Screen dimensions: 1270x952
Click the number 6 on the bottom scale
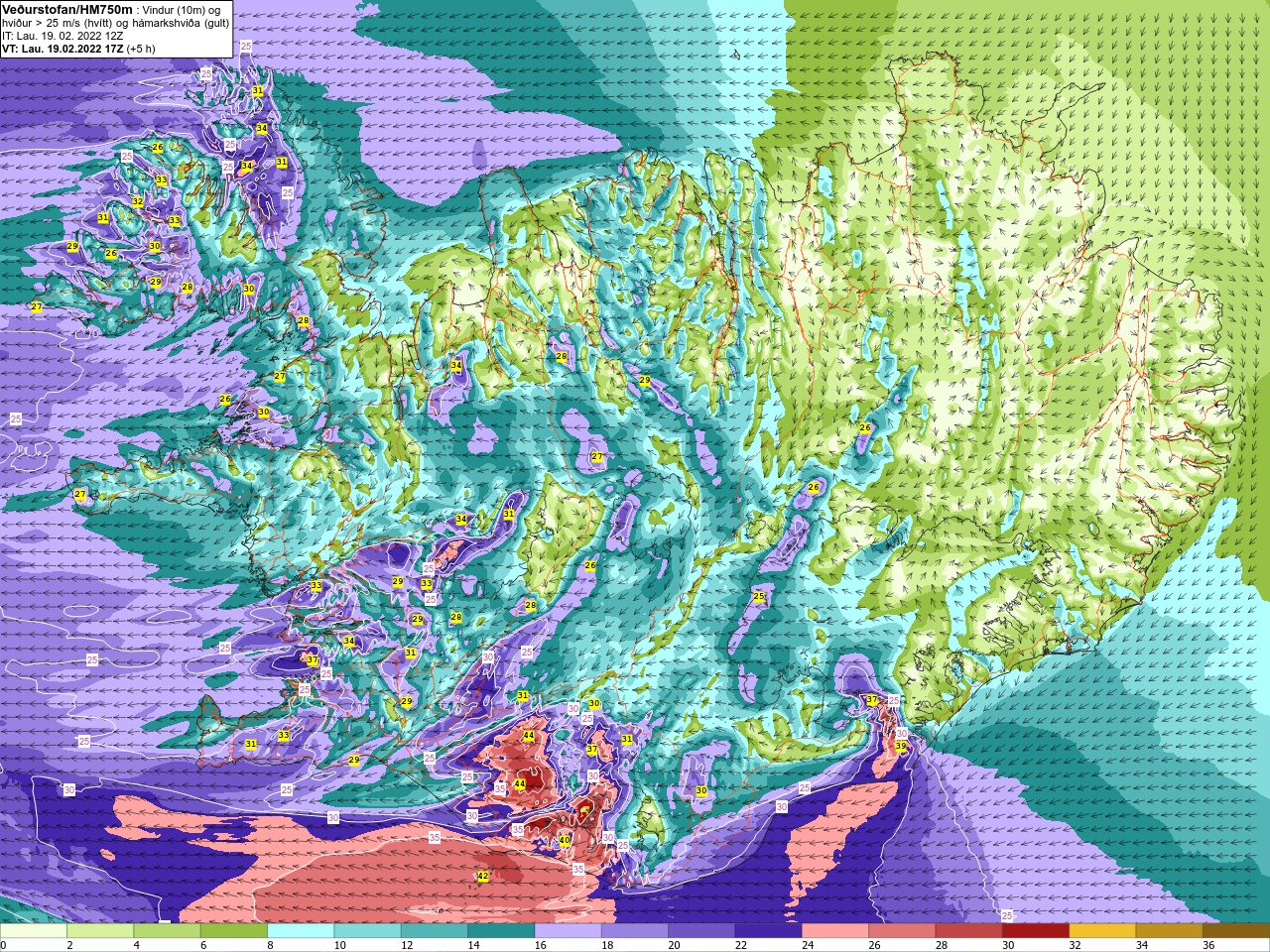click(x=202, y=945)
